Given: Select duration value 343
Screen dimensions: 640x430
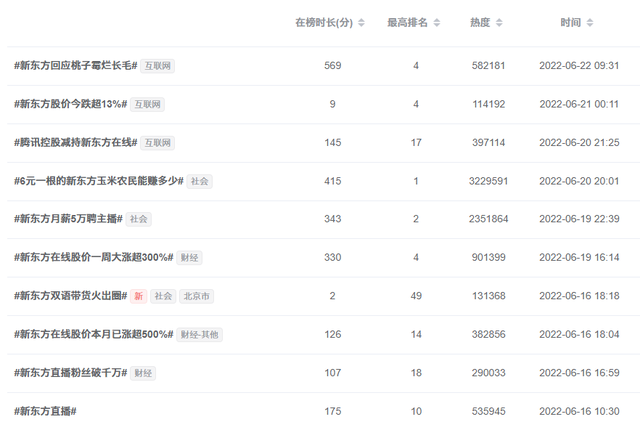Looking at the screenshot, I should pos(333,219).
